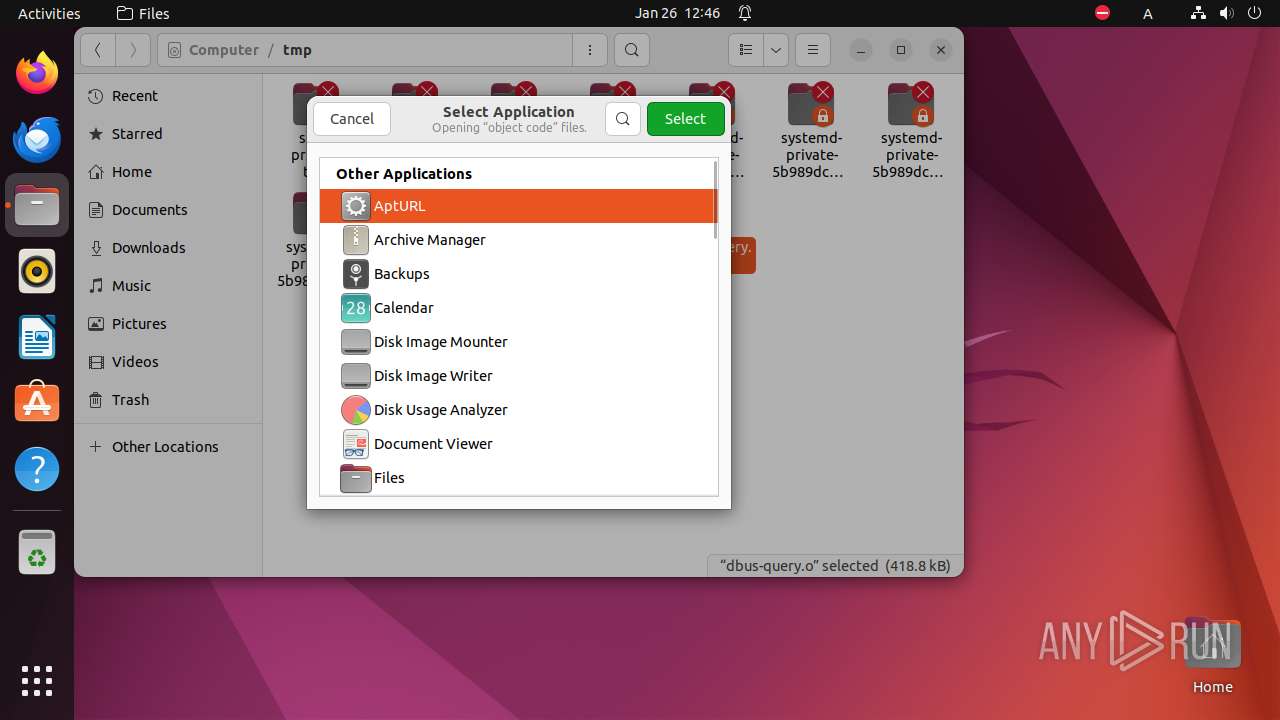Screen dimensions: 1280x720
Task: Go back in Files window
Action: point(98,50)
